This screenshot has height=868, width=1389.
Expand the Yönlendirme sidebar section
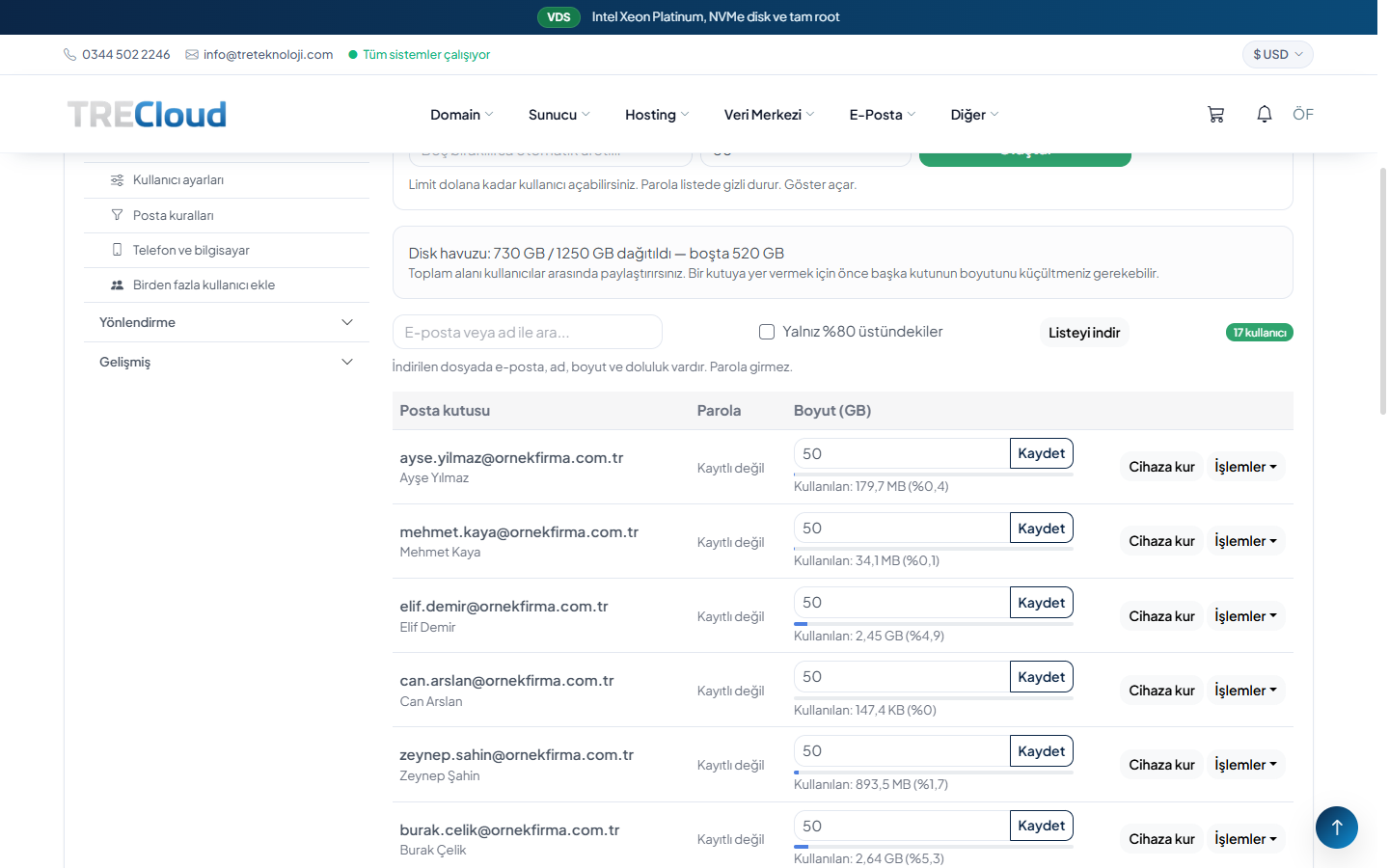pyautogui.click(x=227, y=322)
